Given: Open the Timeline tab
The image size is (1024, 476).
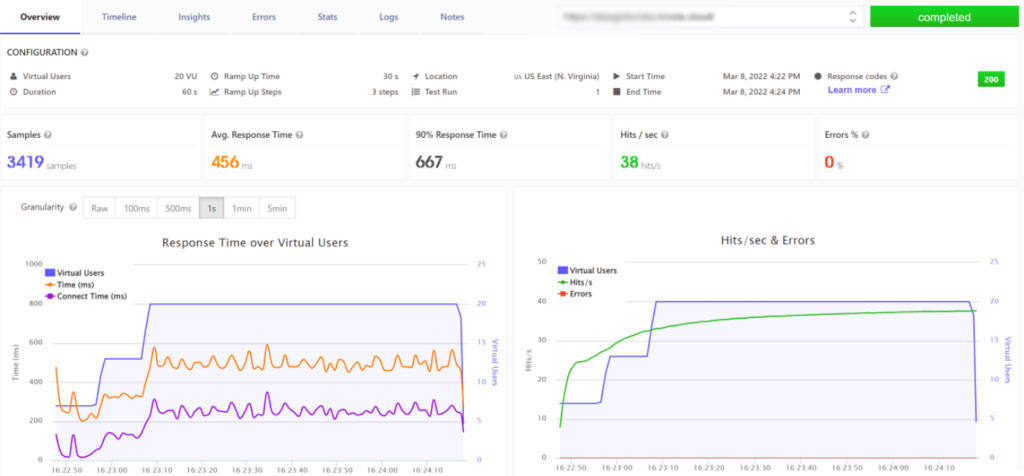Looking at the screenshot, I should 119,17.
